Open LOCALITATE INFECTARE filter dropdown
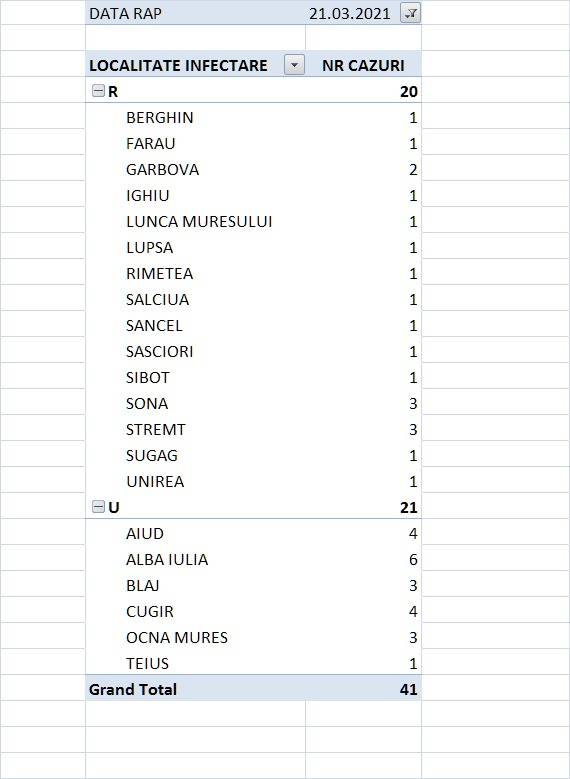Screen dimensions: 570x779 (x=294, y=65)
